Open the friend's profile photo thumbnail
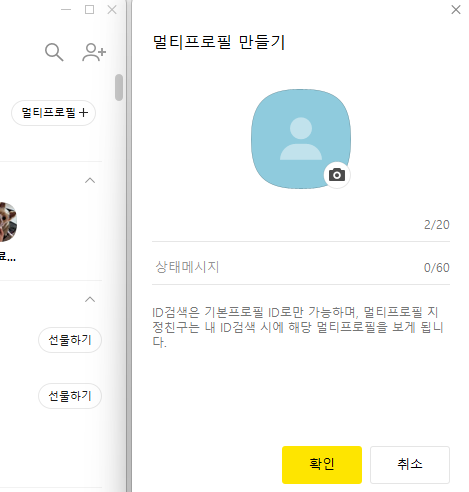This screenshot has height=492, width=469. [x=8, y=222]
